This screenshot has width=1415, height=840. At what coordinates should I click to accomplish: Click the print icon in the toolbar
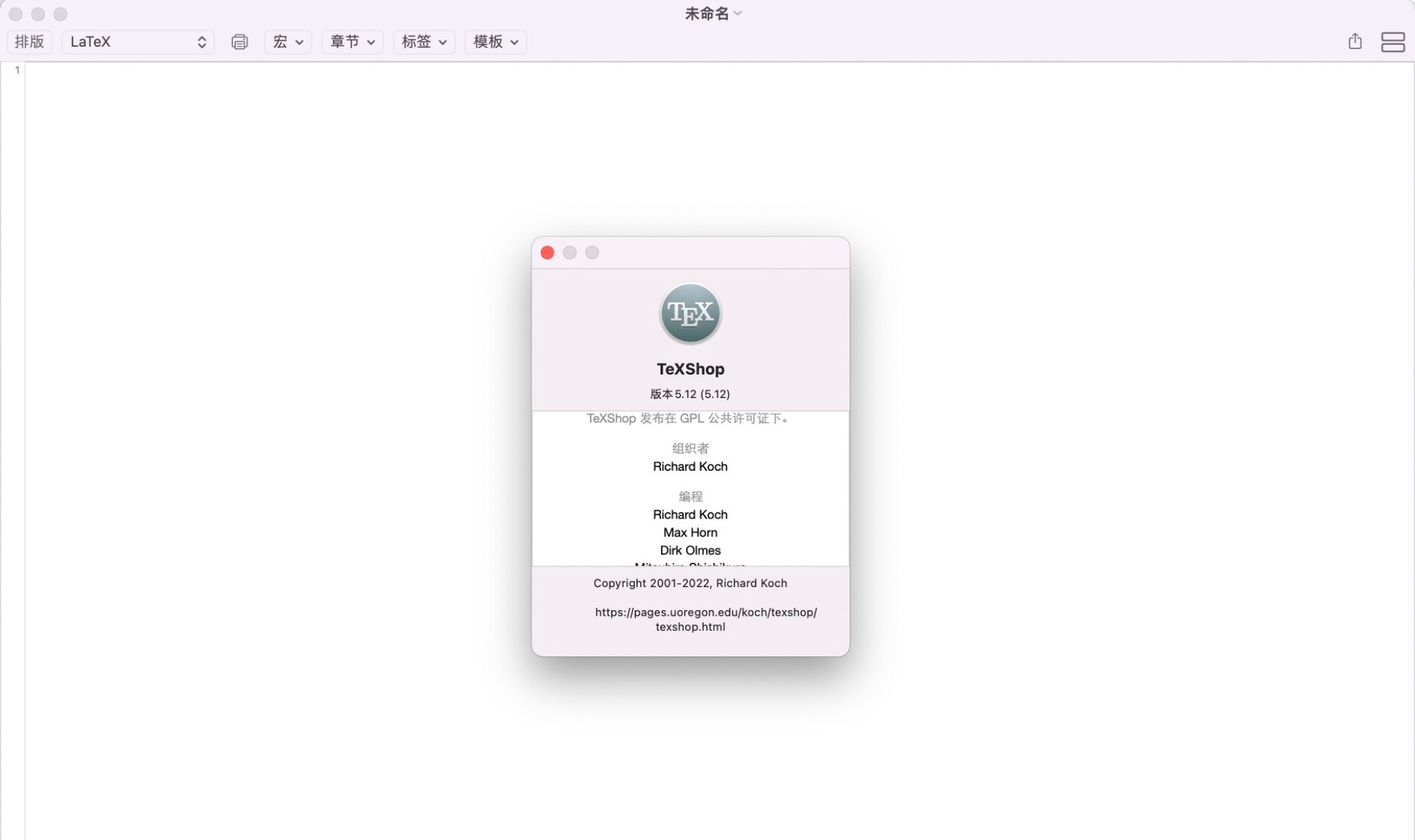coord(239,41)
